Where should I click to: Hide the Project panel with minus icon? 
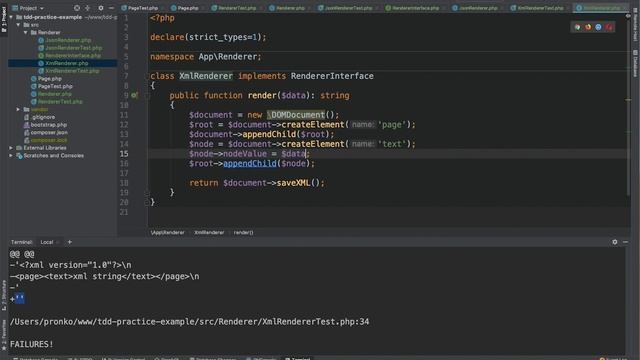[111, 8]
